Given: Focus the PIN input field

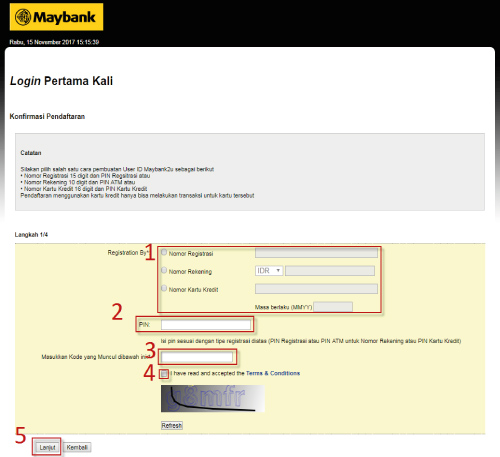Looking at the screenshot, I should coord(206,325).
